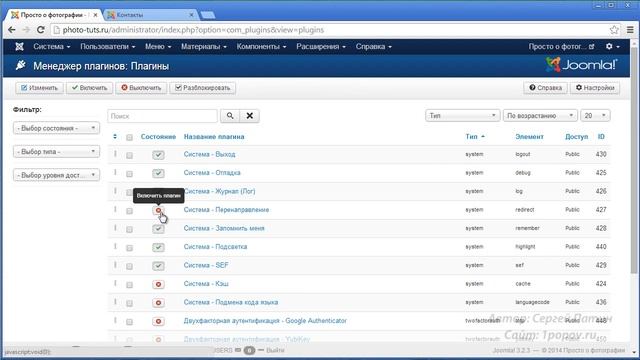640x360 pixels.
Task: Click the browser forward arrow
Action: tap(26, 30)
